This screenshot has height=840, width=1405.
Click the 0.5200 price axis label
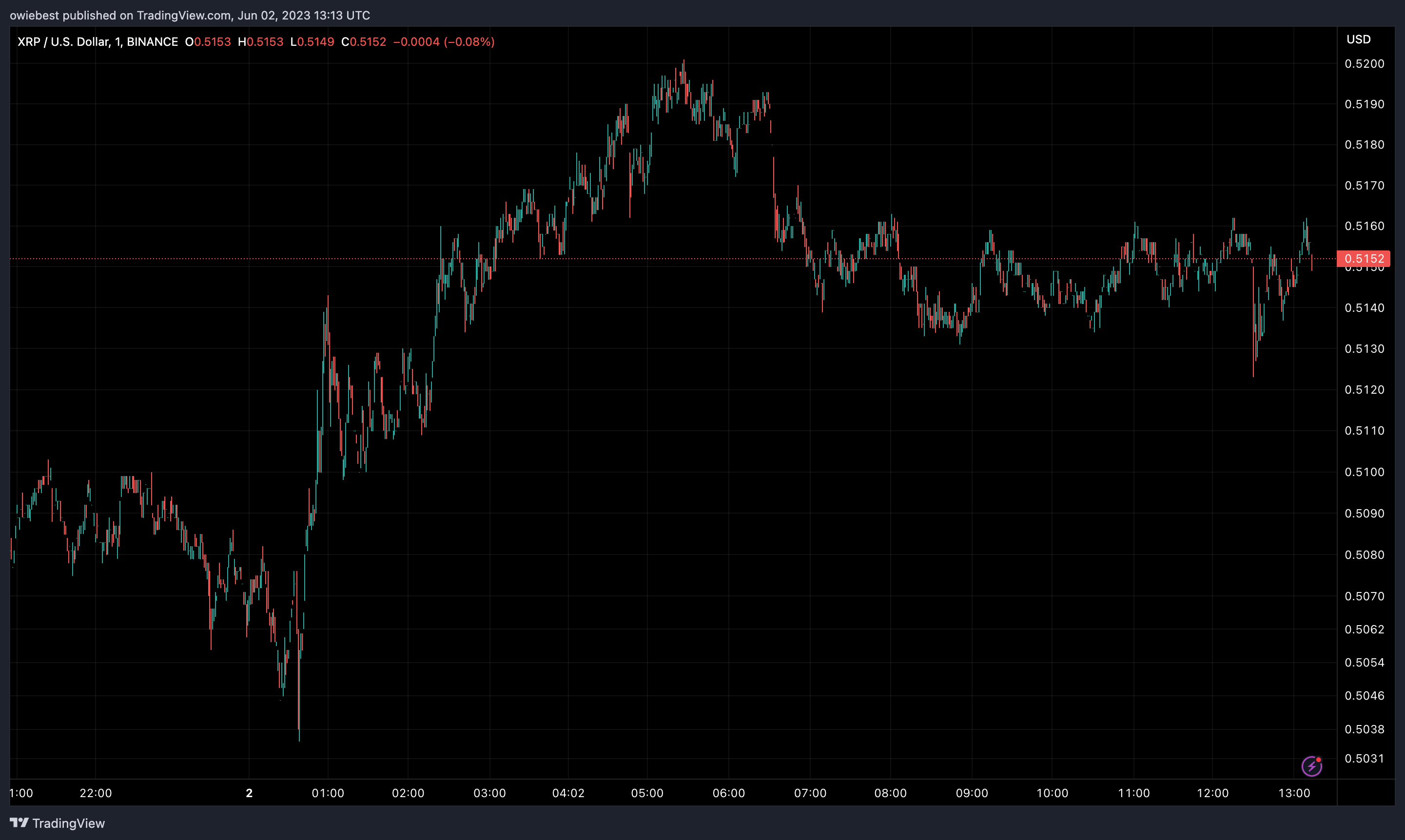[x=1364, y=64]
